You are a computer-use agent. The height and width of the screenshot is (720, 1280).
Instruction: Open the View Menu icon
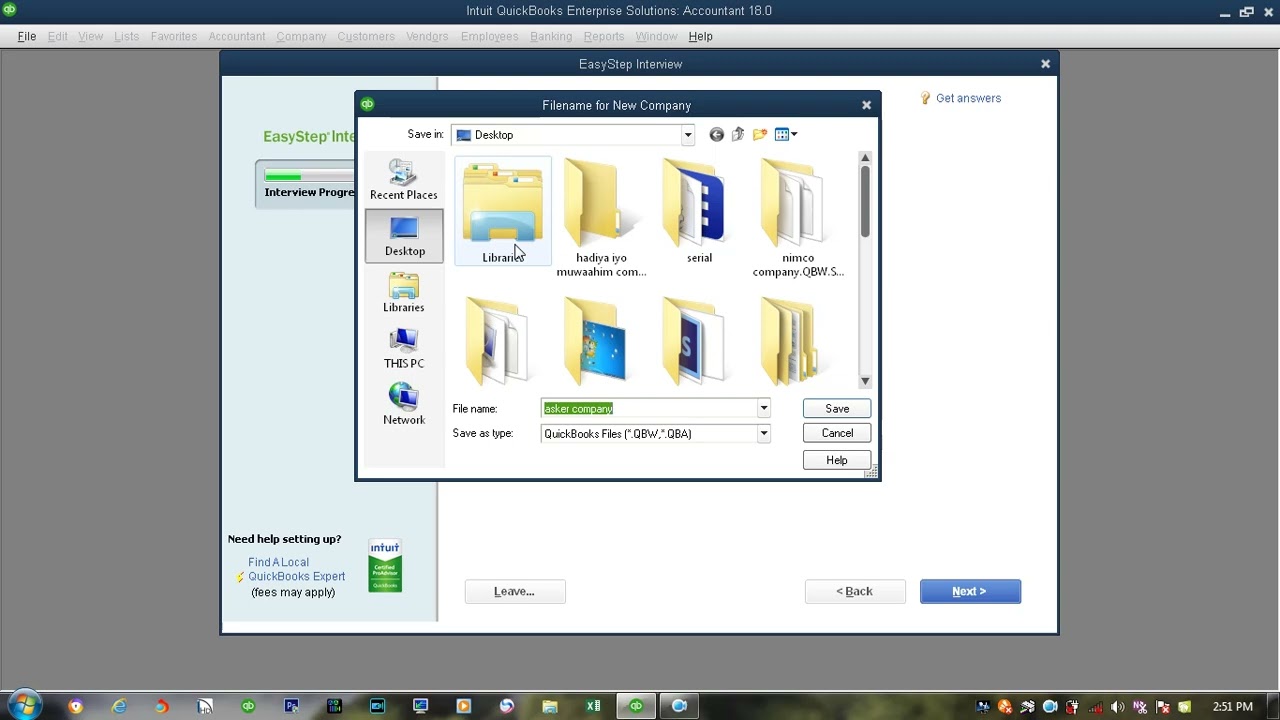[x=781, y=134]
